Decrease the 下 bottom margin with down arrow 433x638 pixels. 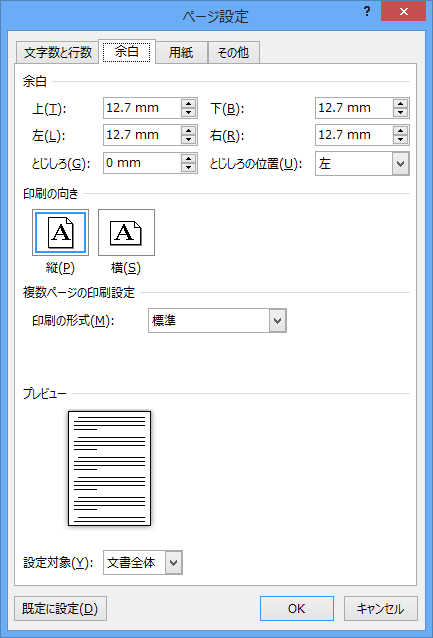click(400, 113)
